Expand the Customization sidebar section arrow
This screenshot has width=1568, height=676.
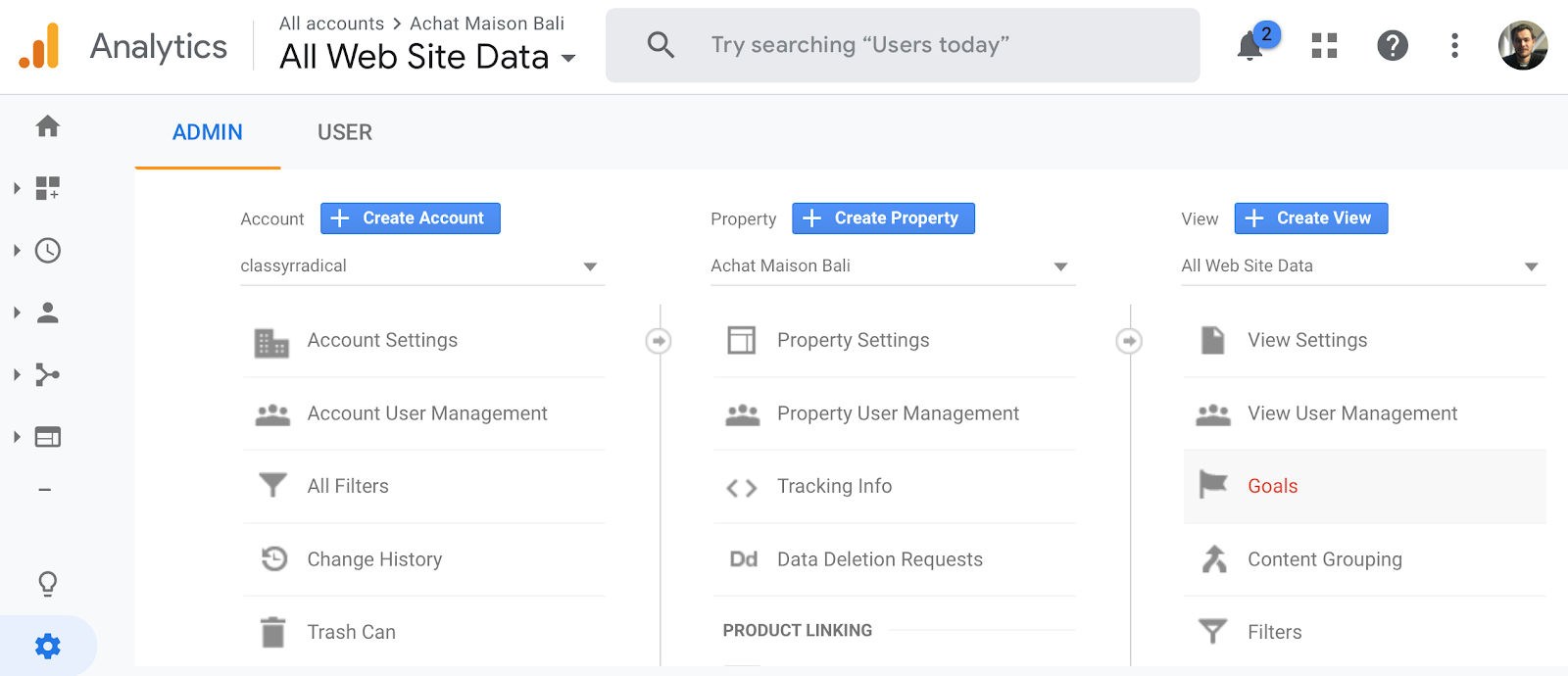tap(17, 188)
